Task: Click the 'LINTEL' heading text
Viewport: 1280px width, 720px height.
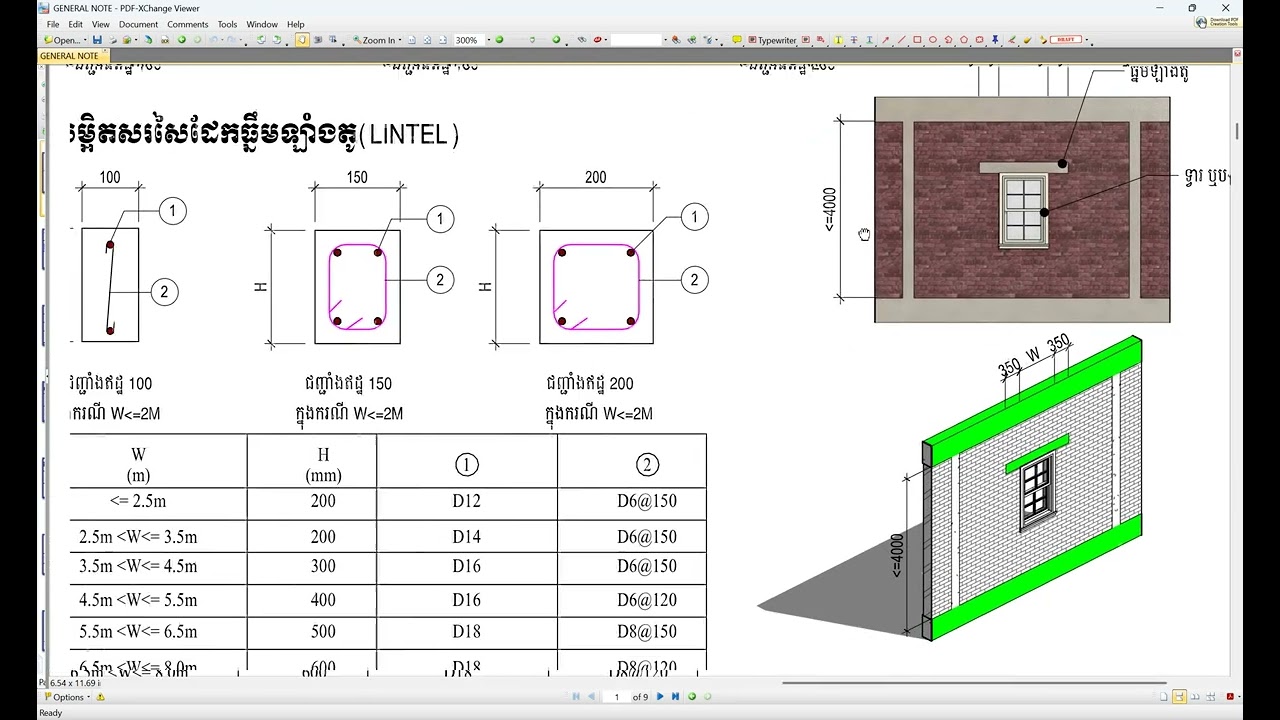Action: [x=408, y=135]
